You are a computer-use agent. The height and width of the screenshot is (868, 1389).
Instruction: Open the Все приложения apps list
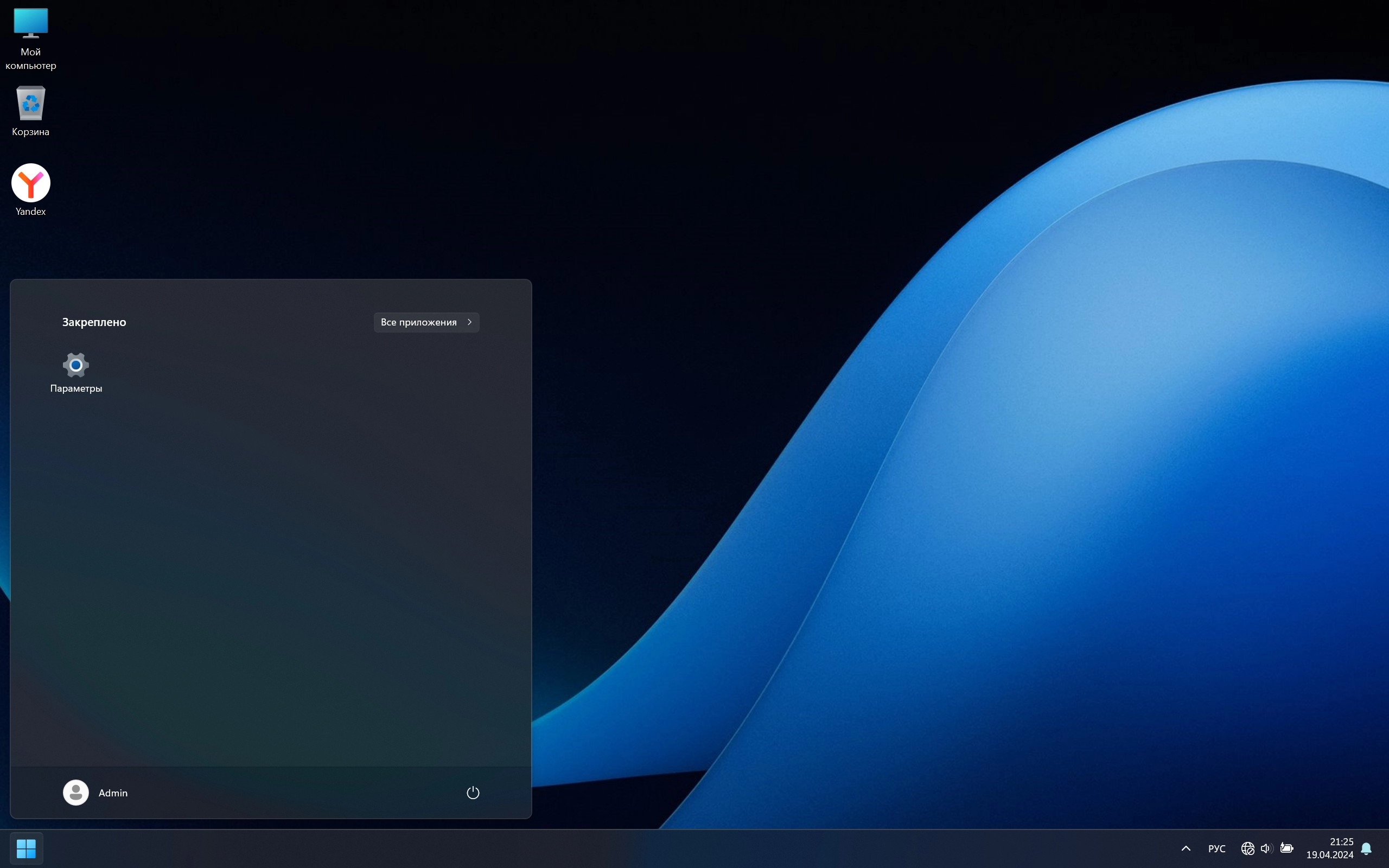(419, 322)
